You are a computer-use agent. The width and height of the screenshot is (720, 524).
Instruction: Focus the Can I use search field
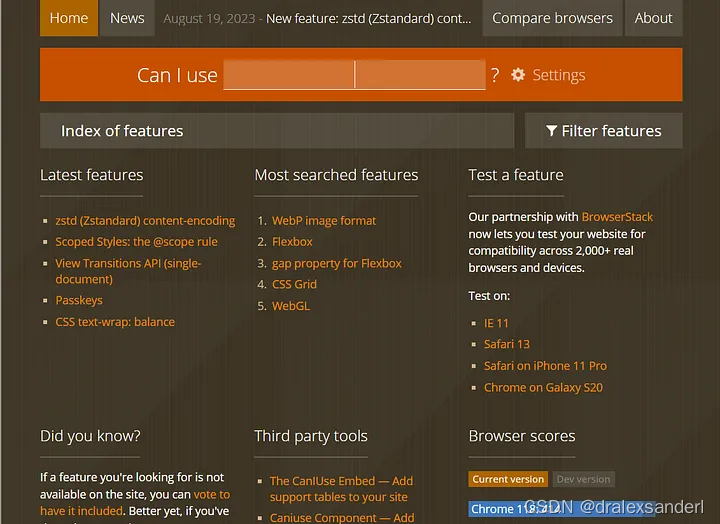(x=354, y=75)
